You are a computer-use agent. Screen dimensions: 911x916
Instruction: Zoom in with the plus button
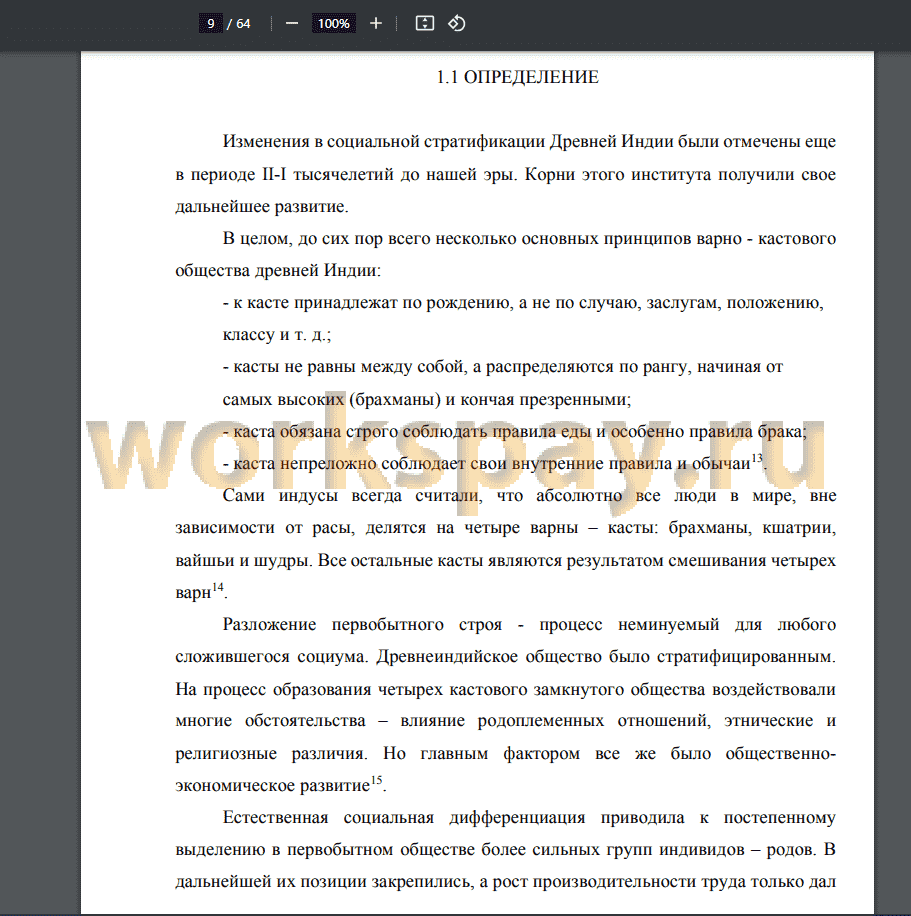(376, 23)
